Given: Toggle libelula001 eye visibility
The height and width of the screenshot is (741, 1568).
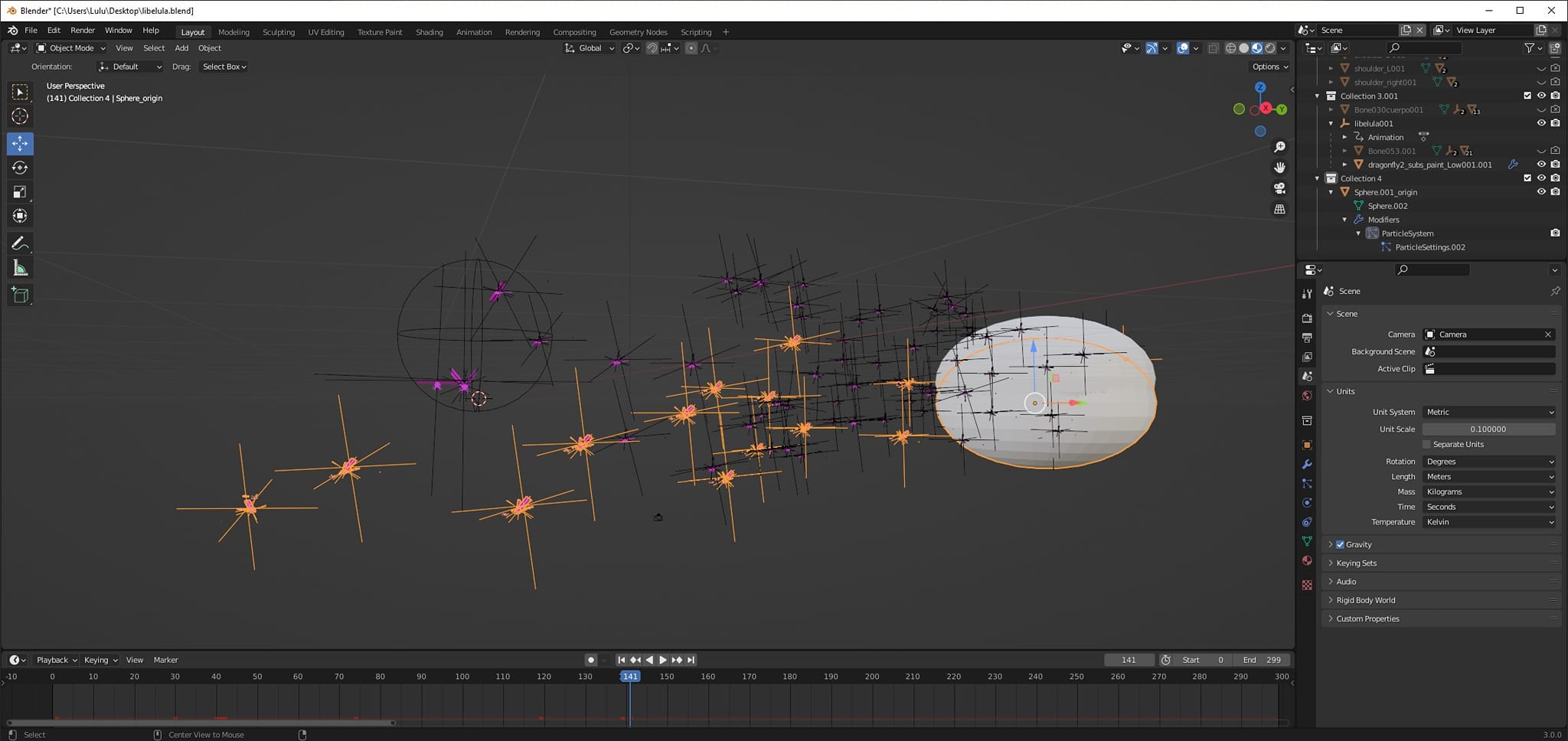Looking at the screenshot, I should pyautogui.click(x=1541, y=123).
